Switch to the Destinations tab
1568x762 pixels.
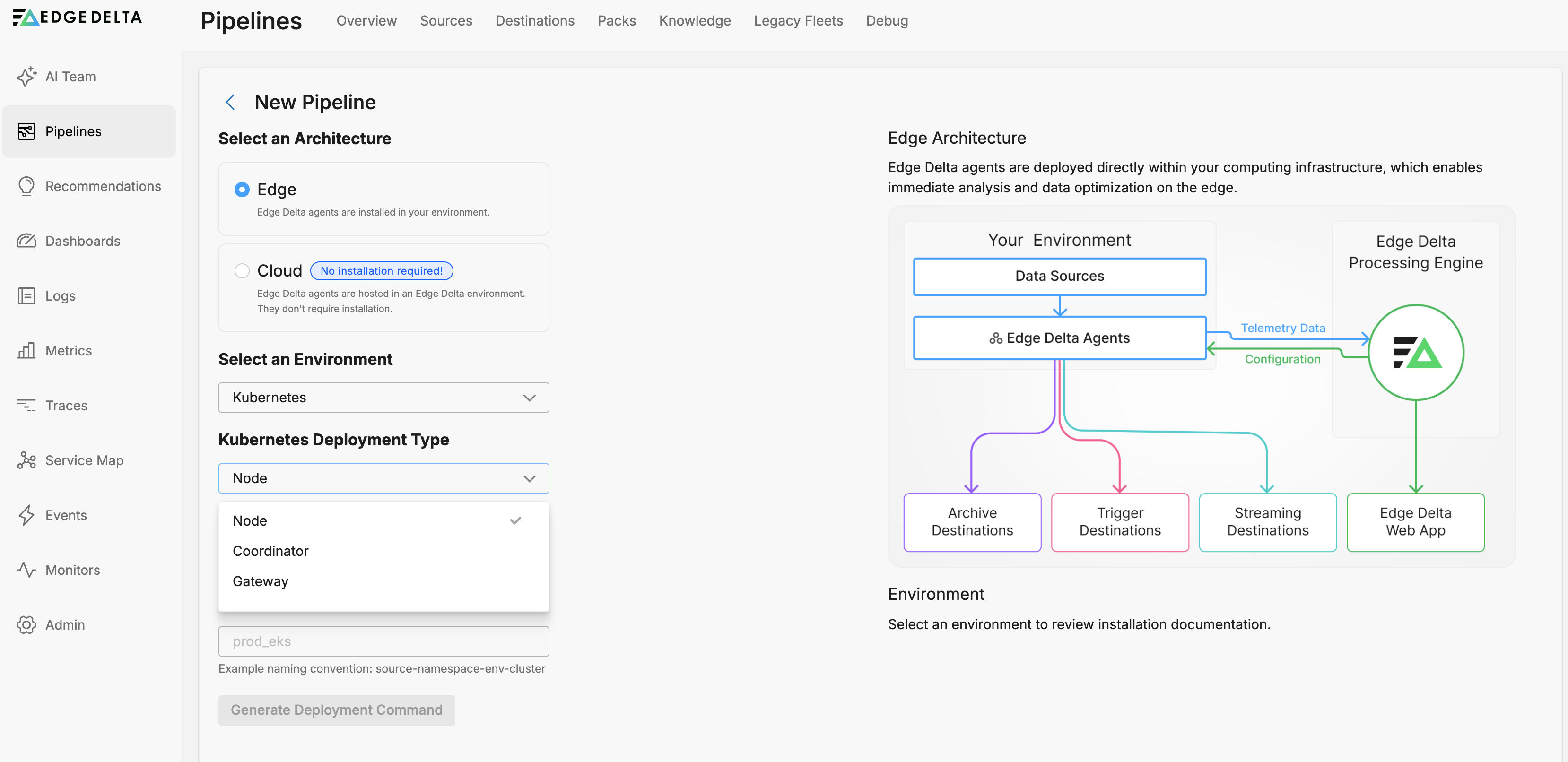coord(534,21)
